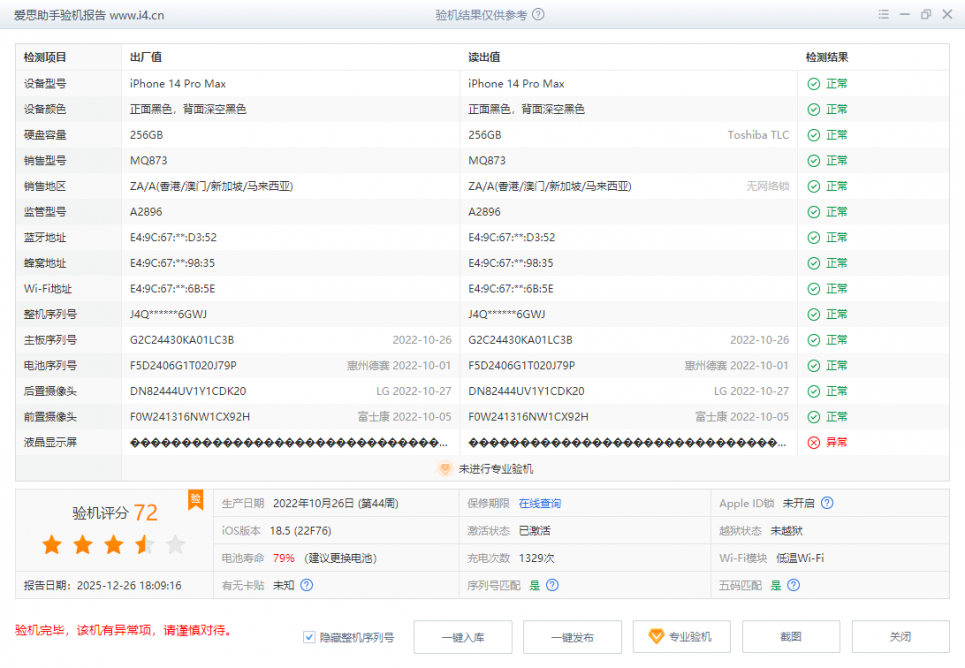Viewport: 965px width, 668px height.
Task: Click the red 异常 icon in 液晶显示屏 row
Action: 814,442
